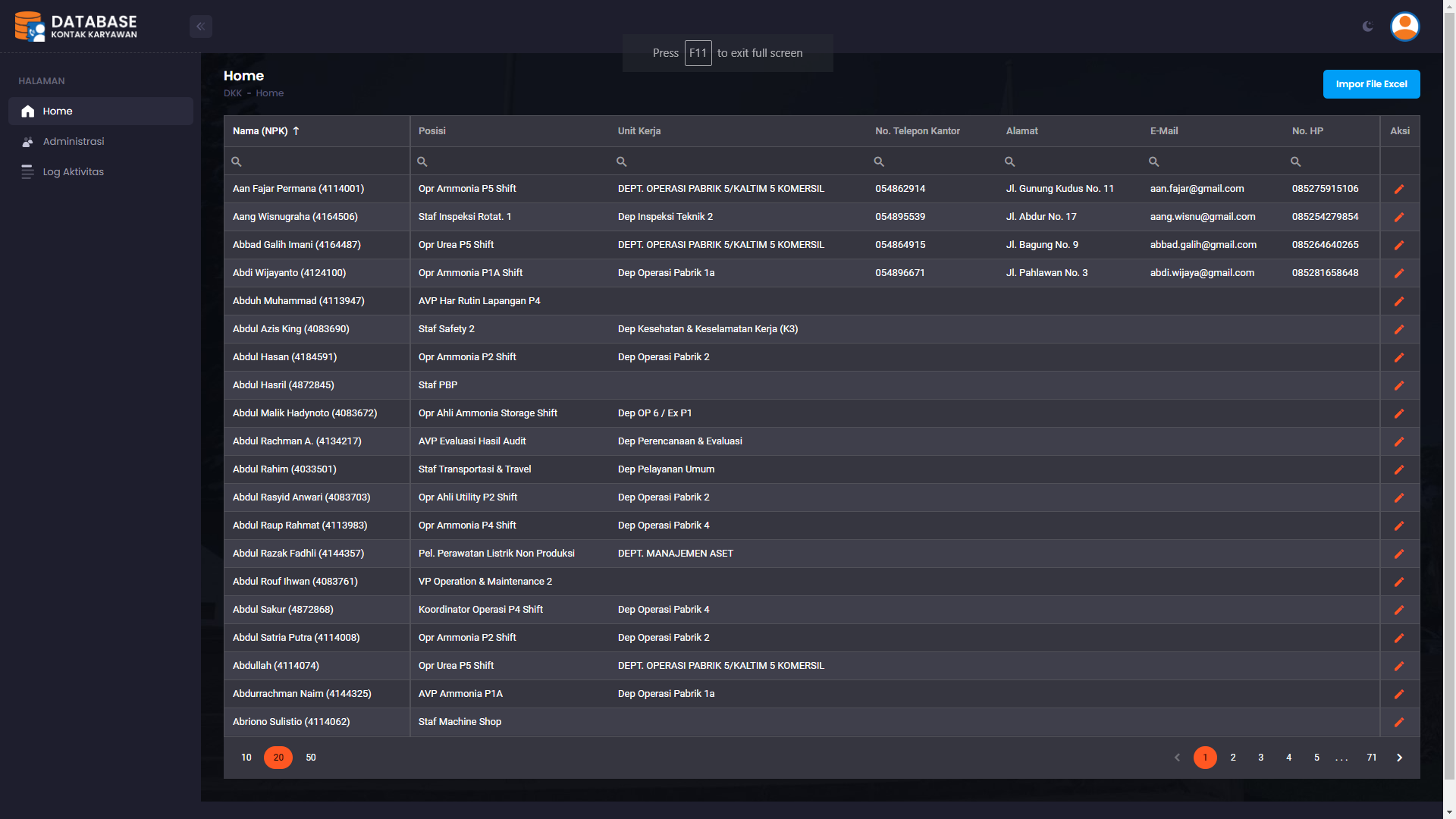1456x819 pixels.
Task: Open Home in the sidebar
Action: coord(101,111)
